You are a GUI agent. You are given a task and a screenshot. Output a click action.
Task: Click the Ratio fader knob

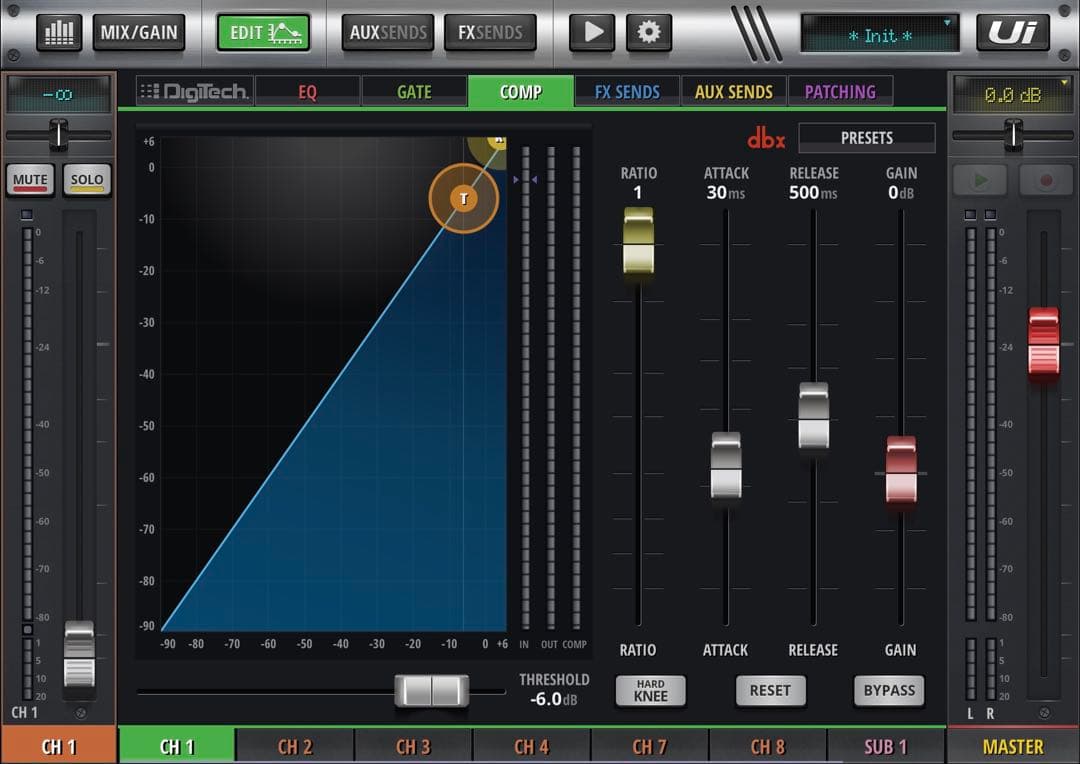tap(638, 240)
